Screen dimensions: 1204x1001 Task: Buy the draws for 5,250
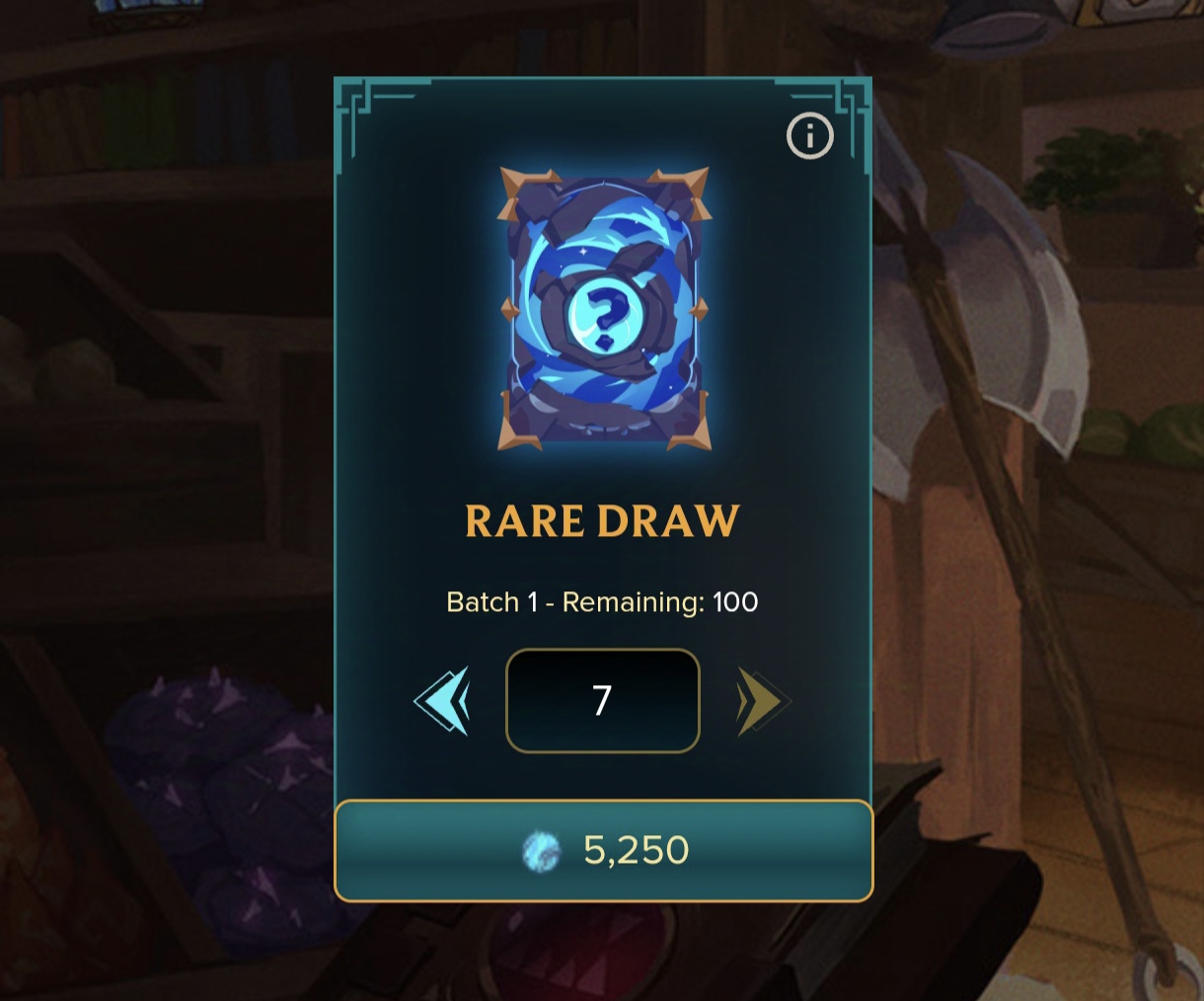point(603,850)
